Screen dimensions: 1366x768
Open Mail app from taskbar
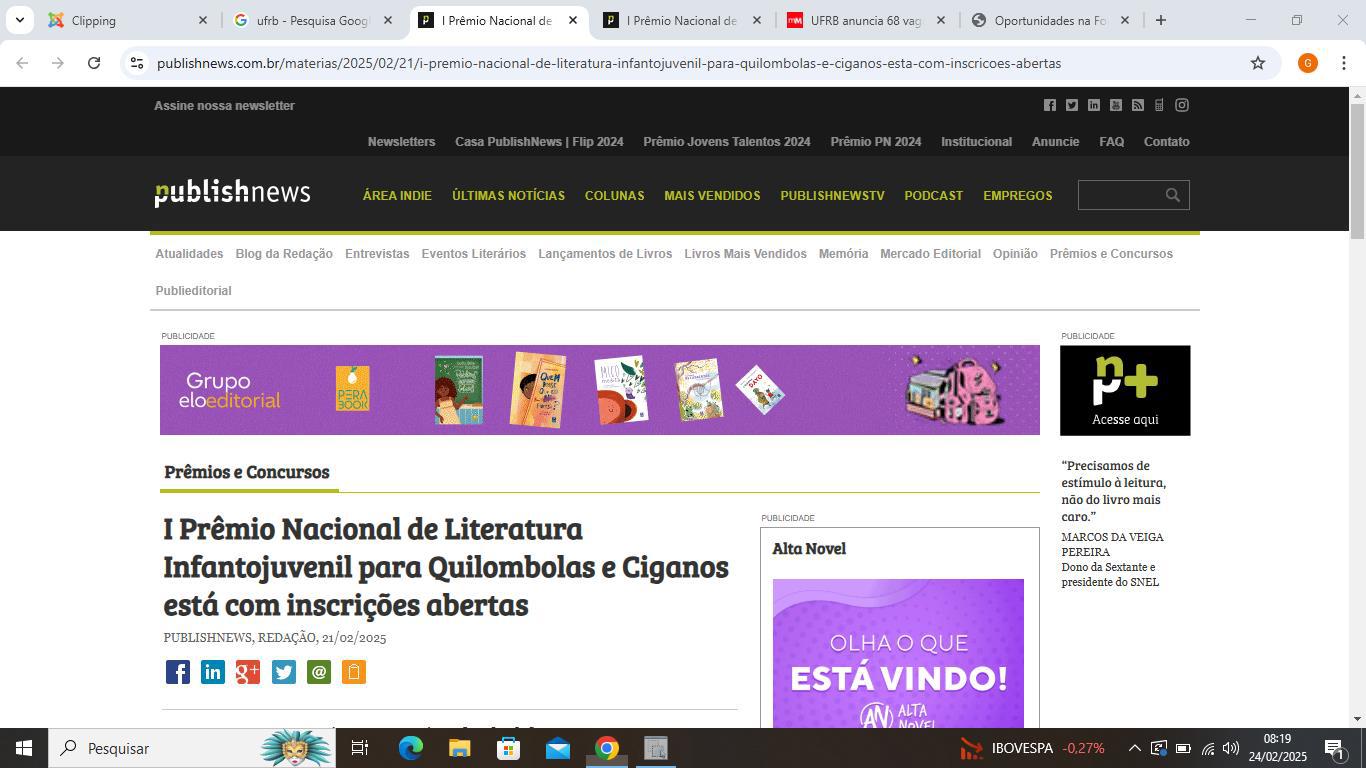(x=558, y=748)
